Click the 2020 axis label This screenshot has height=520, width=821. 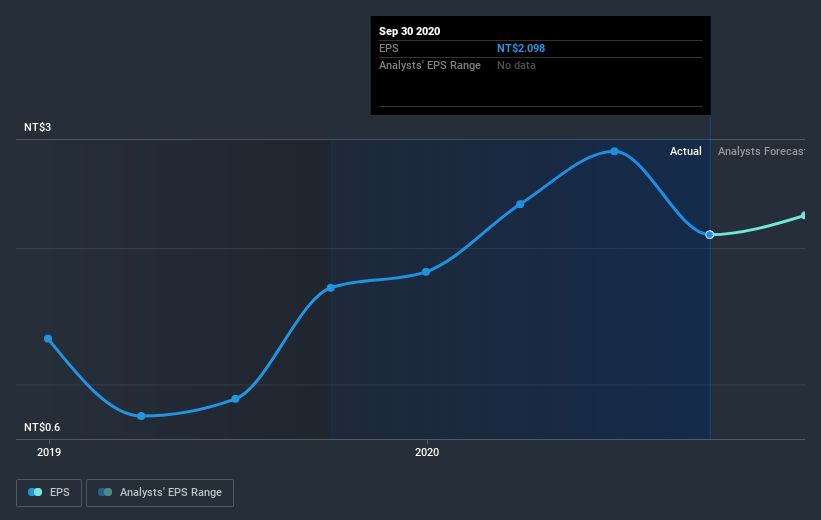point(427,452)
